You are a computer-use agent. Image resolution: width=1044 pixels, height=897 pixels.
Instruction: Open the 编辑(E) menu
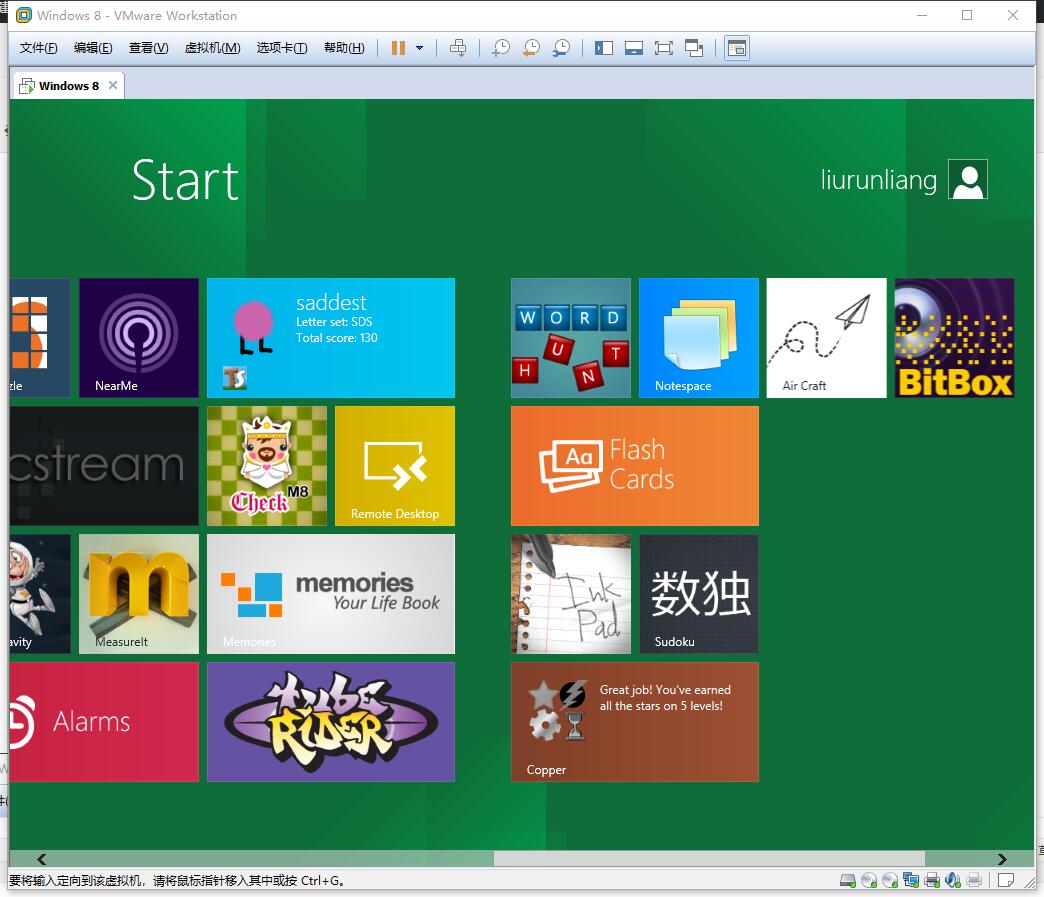coord(93,48)
